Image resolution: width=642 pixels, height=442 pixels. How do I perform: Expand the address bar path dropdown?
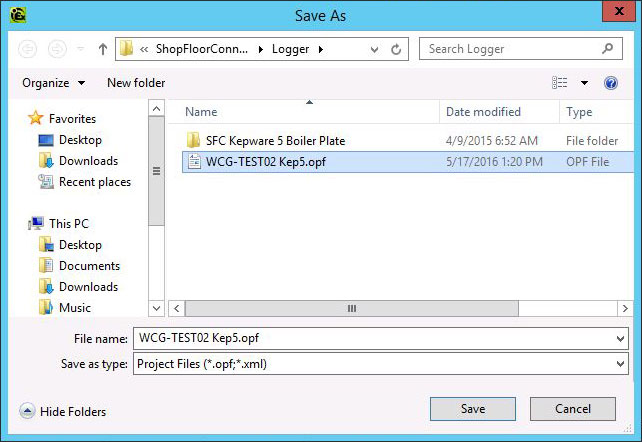[x=374, y=48]
